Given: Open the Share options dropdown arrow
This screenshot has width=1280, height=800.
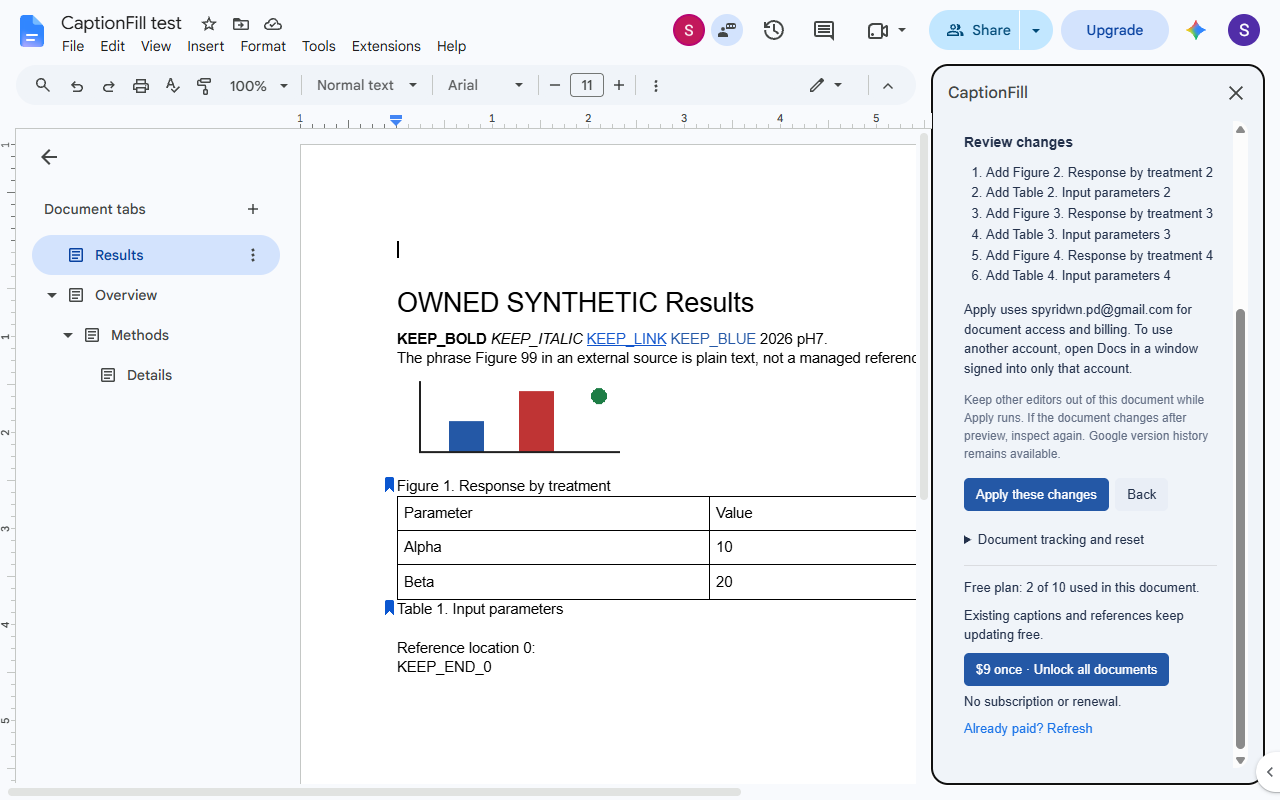Looking at the screenshot, I should (x=1036, y=30).
